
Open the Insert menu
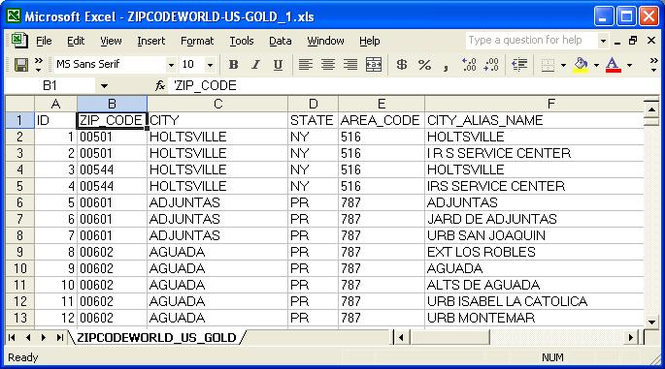pyautogui.click(x=151, y=41)
